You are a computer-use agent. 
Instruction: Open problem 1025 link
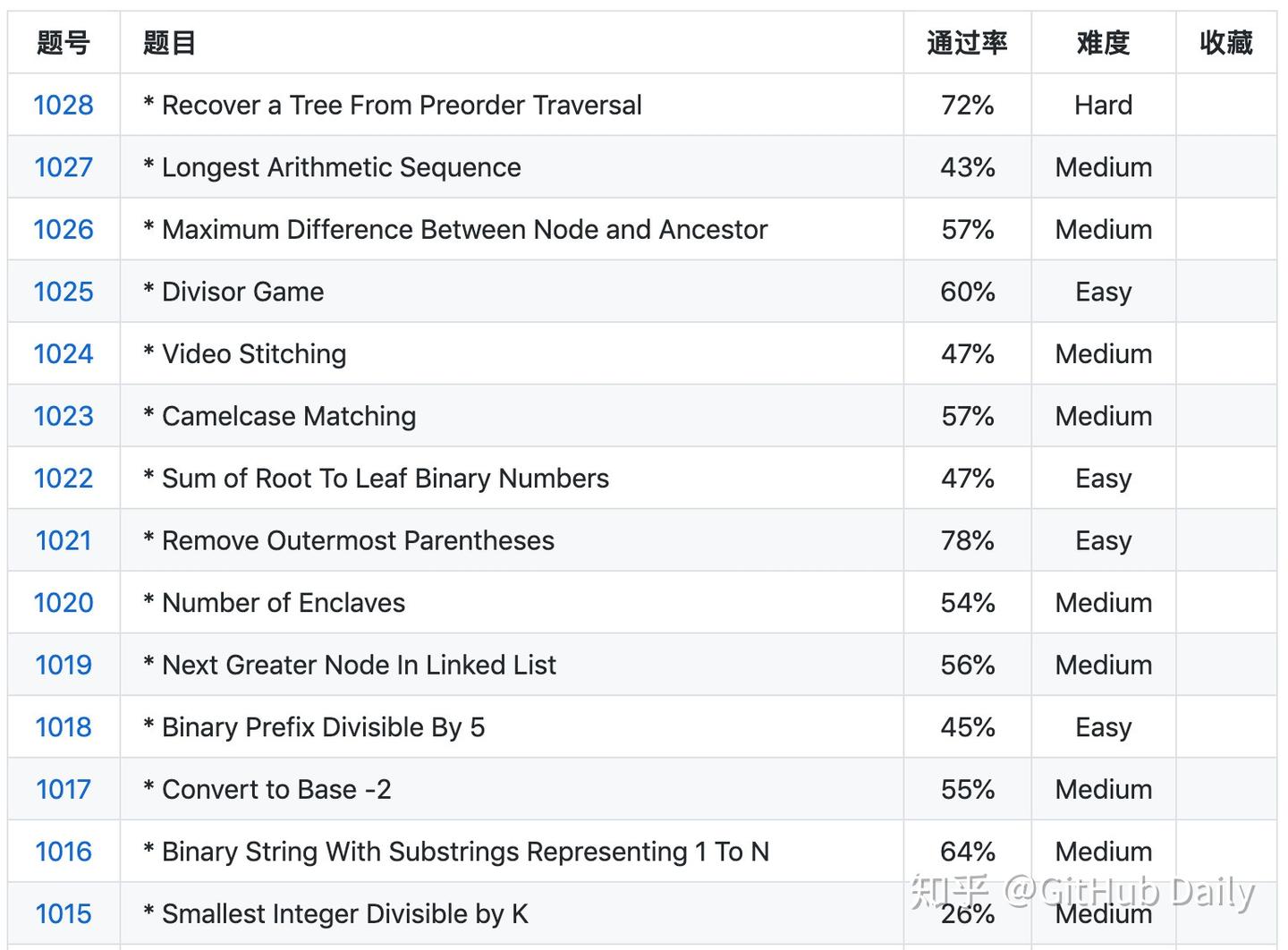[63, 292]
